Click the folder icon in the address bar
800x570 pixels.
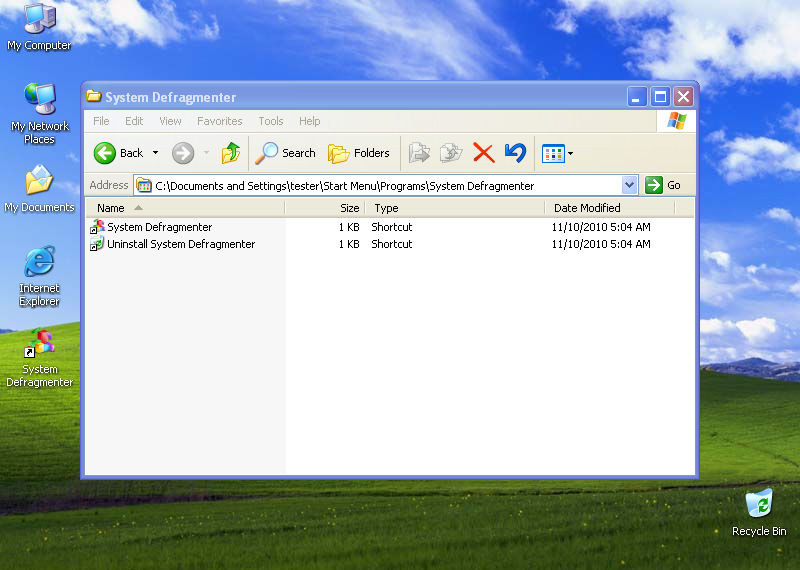(144, 185)
